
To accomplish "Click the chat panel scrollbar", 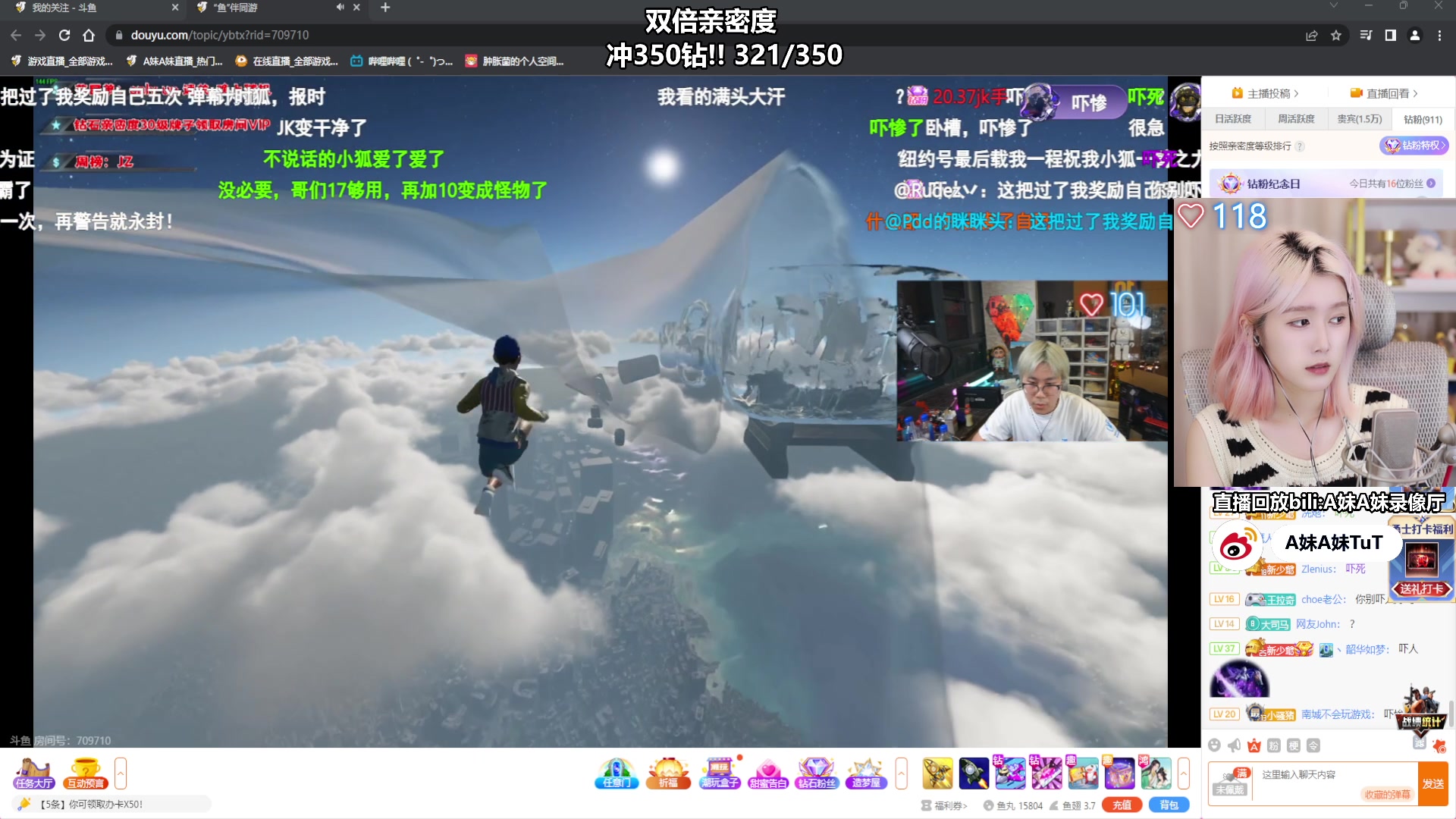I will click(1451, 713).
